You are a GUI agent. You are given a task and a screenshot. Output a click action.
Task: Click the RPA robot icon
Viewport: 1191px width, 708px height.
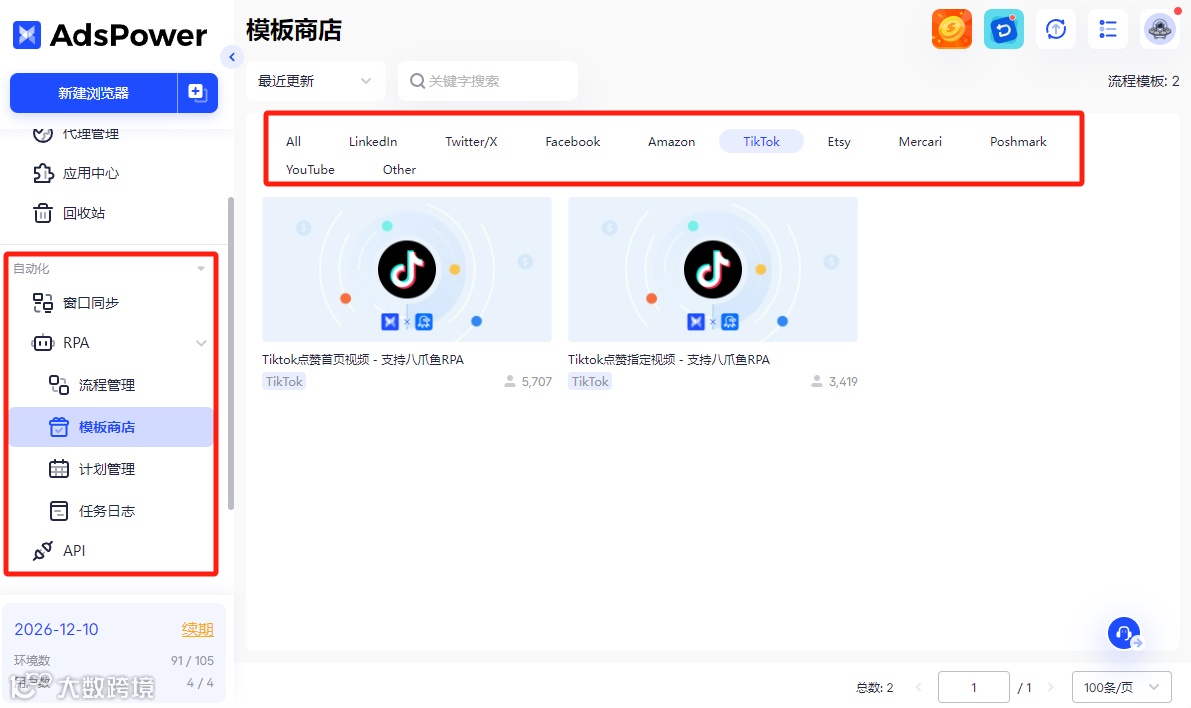[43, 343]
